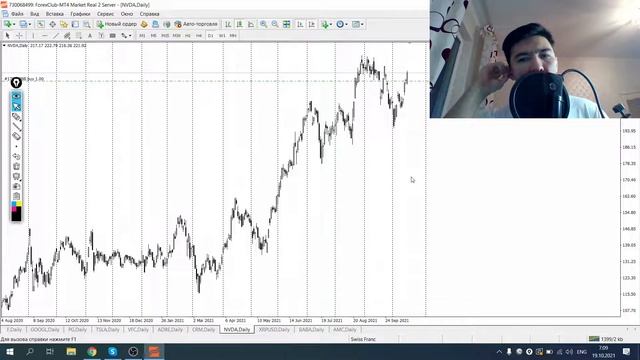The width and height of the screenshot is (640, 360).
Task: Tile chart windows icon
Action: 287,24
